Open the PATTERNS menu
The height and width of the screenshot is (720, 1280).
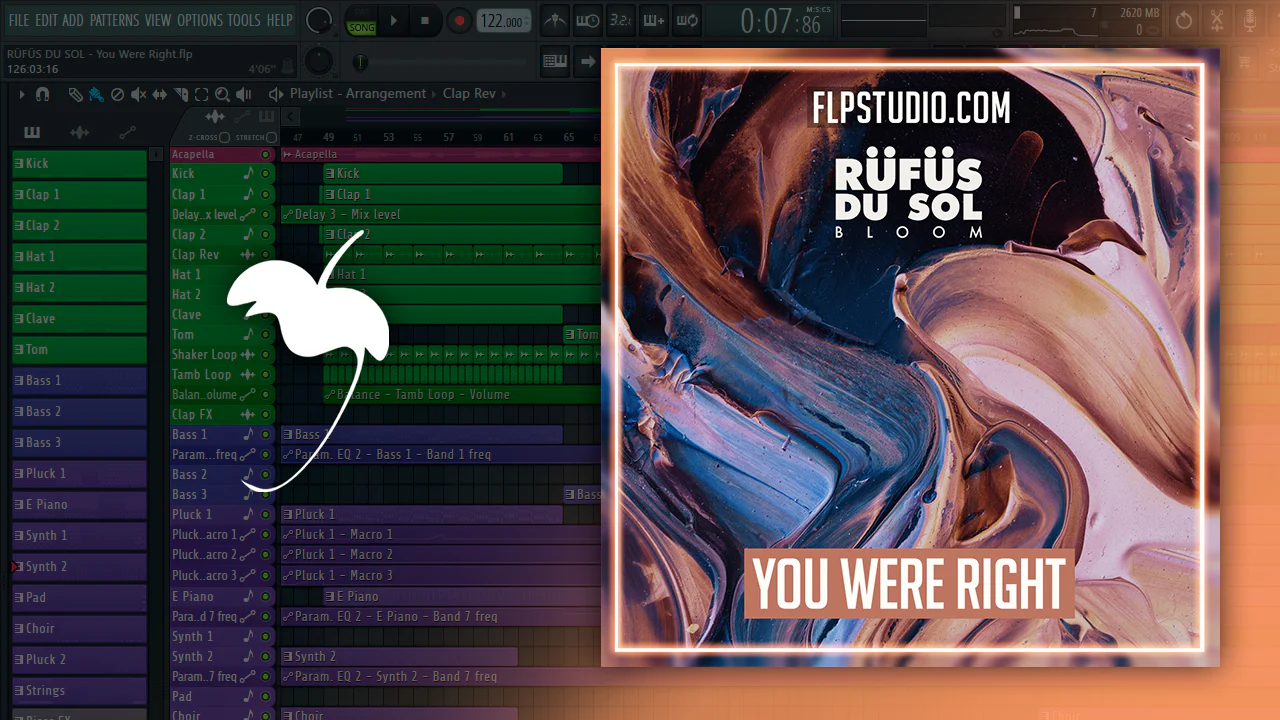[x=115, y=20]
